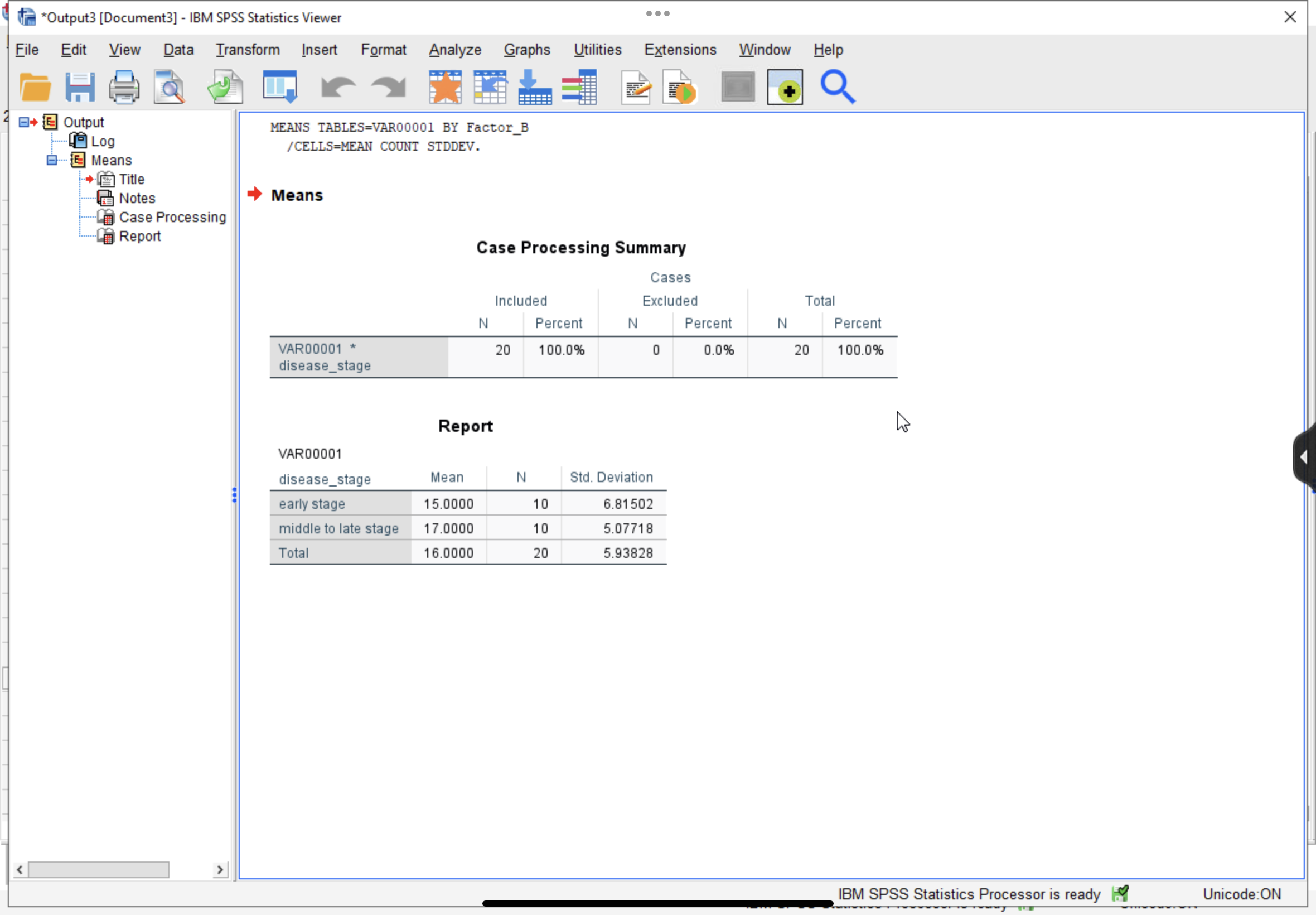Open a data file
This screenshot has width=1316, height=915.
36,86
